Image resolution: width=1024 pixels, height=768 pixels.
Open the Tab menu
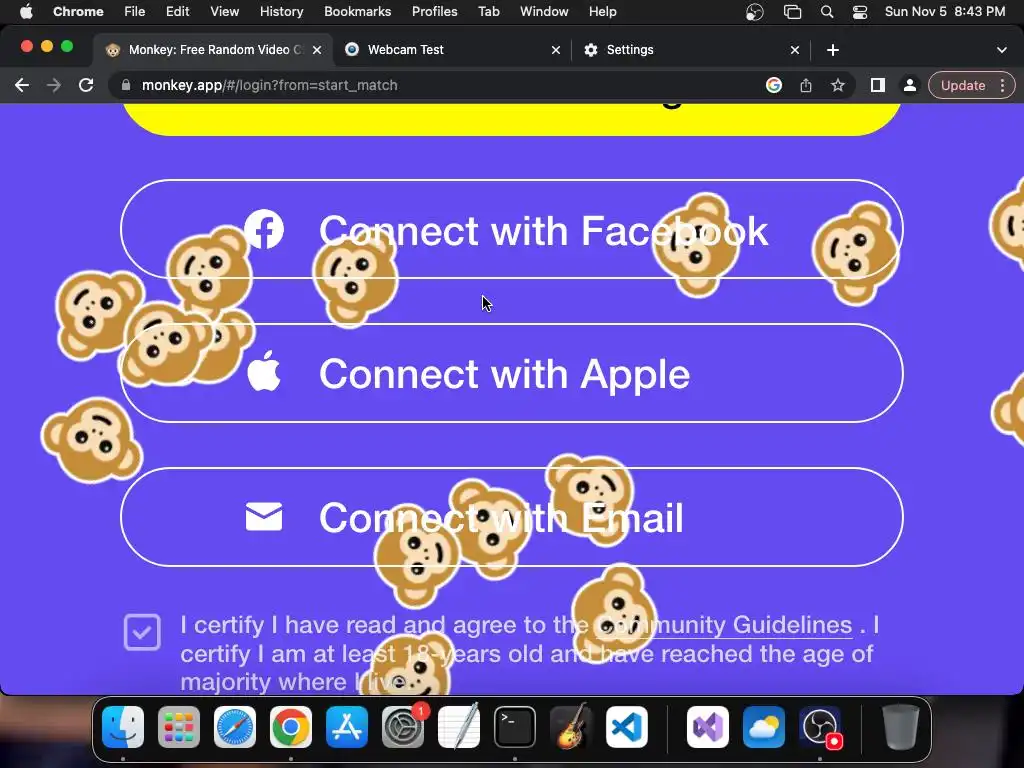pyautogui.click(x=488, y=11)
